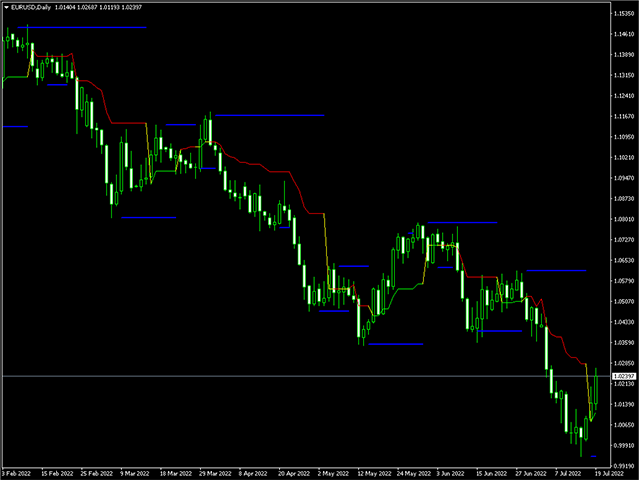Screen dimensions: 640x480
Task: Click the 0.99910 price scale label
Action: pos(624,446)
